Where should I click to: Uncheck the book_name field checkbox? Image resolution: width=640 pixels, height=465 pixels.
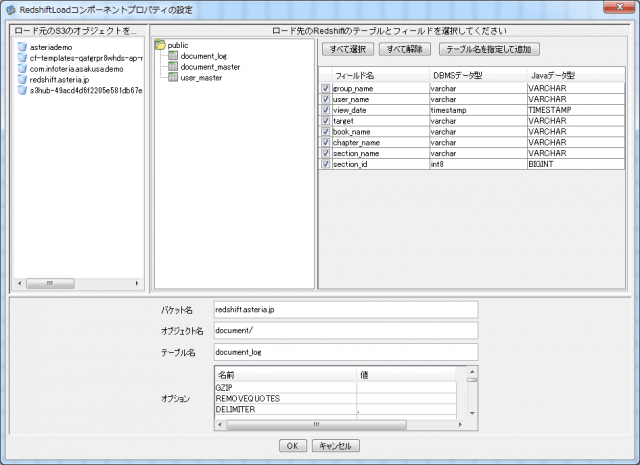[x=325, y=131]
